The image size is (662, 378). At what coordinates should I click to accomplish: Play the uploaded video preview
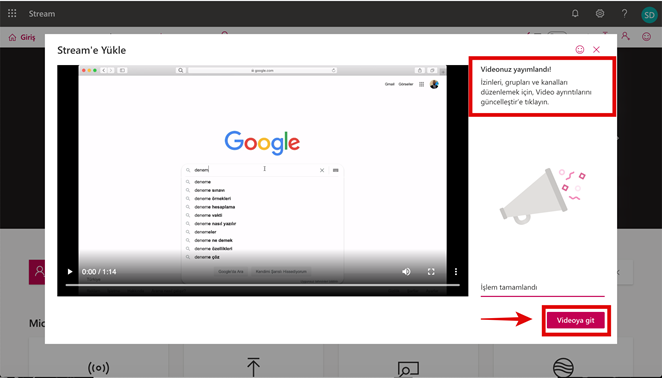pyautogui.click(x=70, y=272)
